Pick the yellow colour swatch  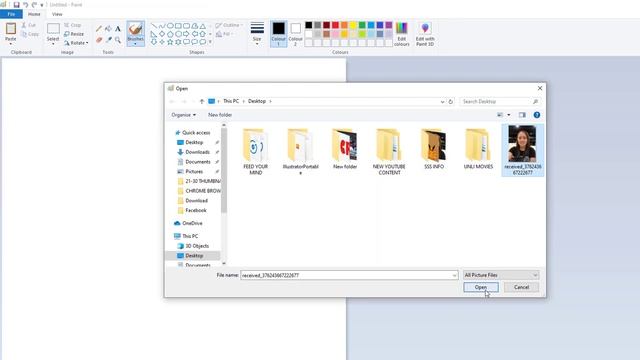tap(353, 25)
